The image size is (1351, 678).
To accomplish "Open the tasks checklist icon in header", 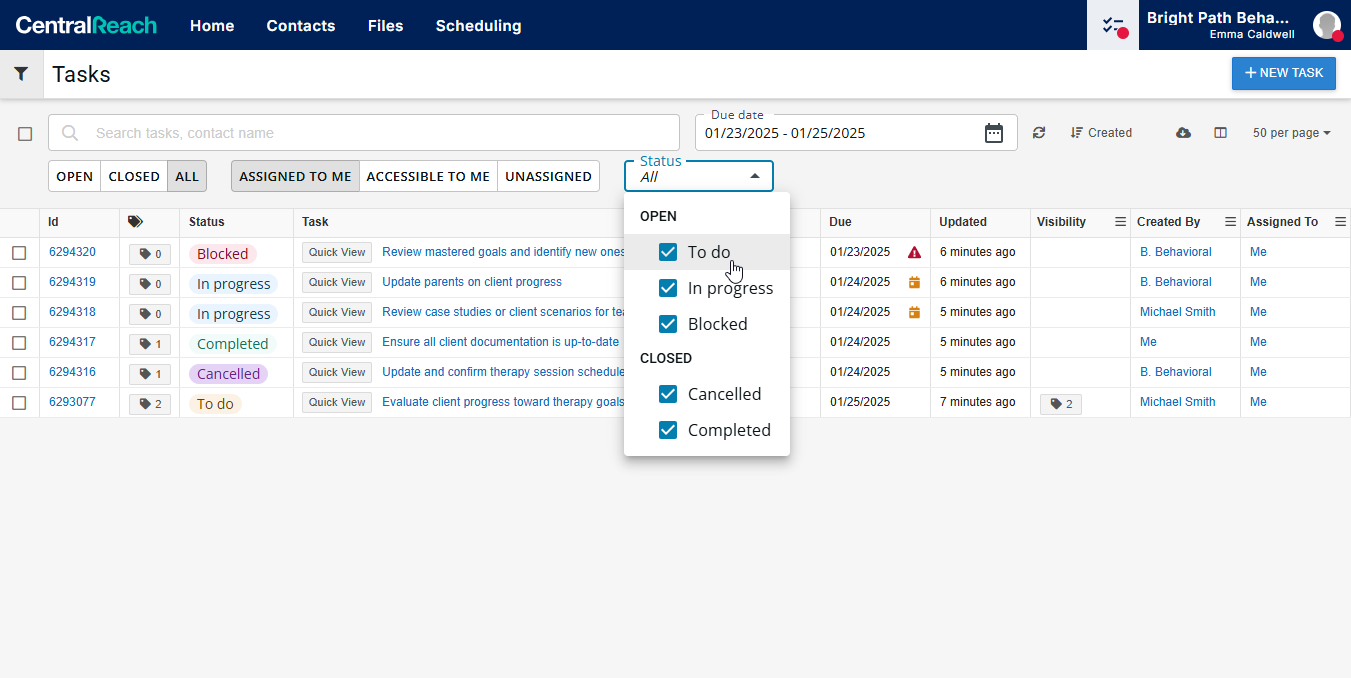I will 1113,25.
